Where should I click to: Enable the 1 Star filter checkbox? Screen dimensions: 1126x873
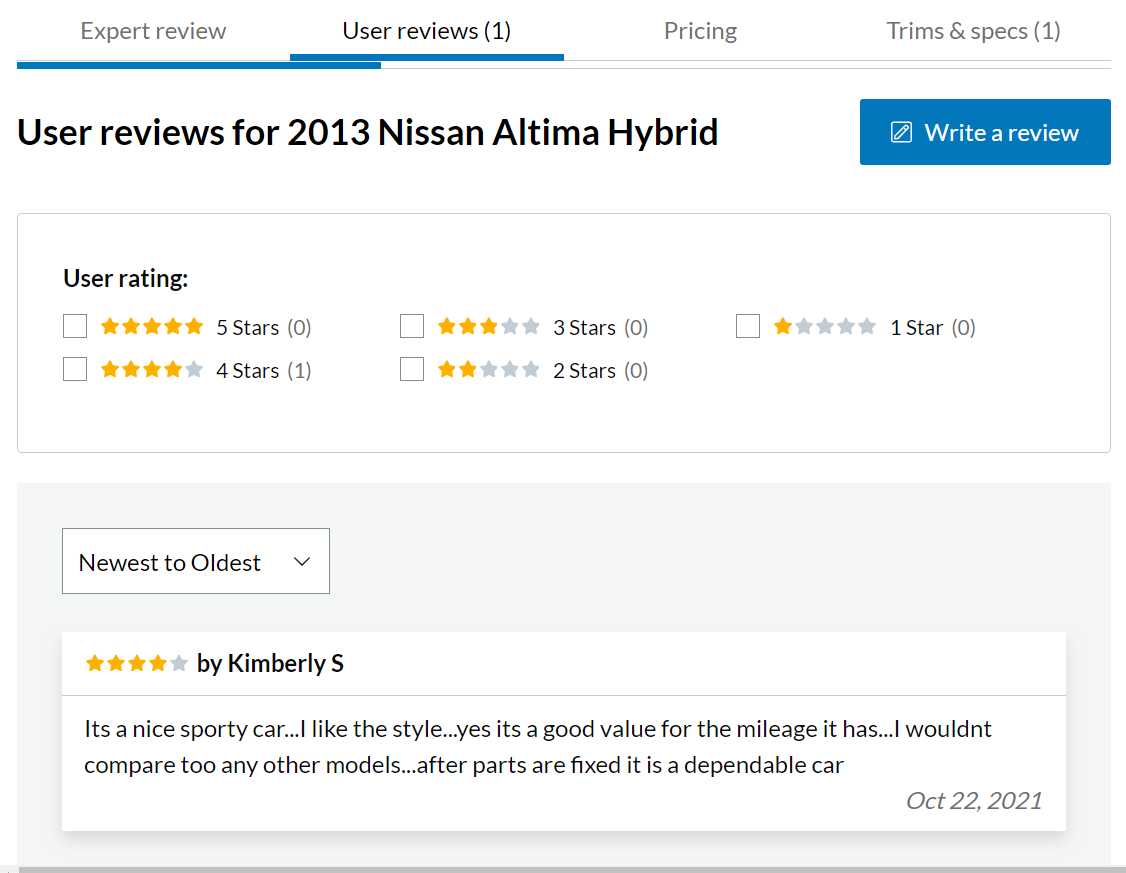coord(748,327)
